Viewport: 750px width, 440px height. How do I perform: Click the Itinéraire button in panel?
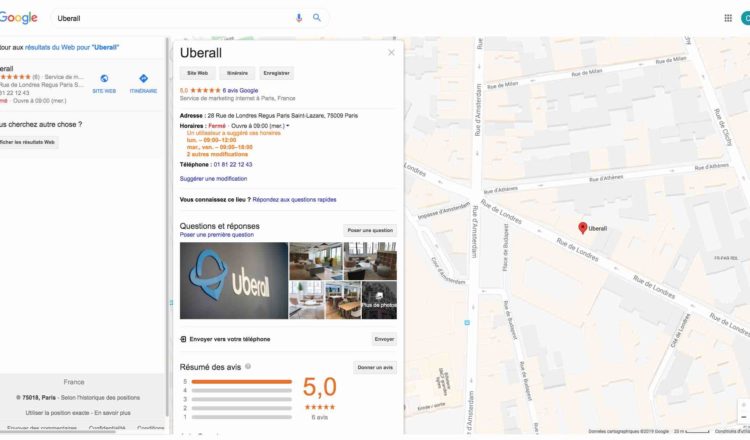pos(237,73)
